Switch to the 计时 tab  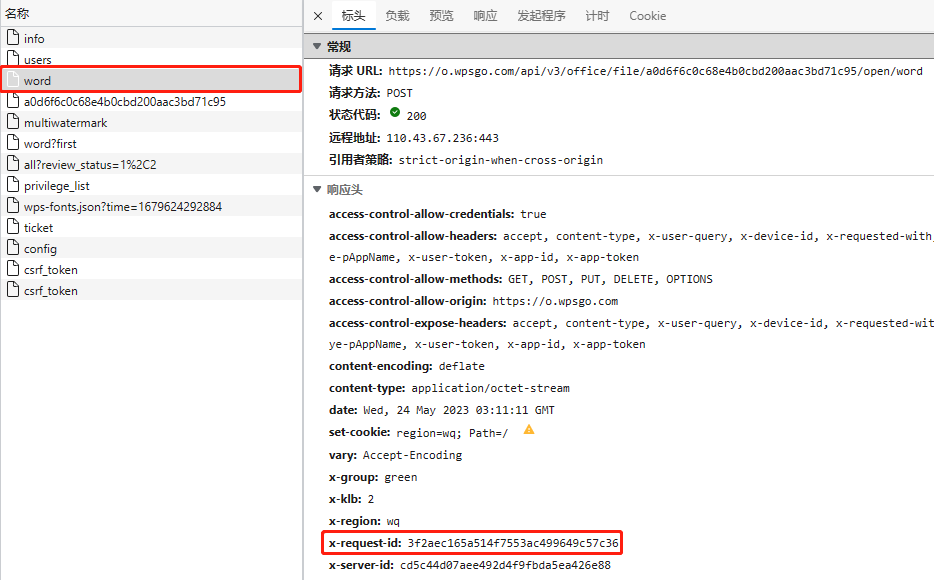pos(597,16)
